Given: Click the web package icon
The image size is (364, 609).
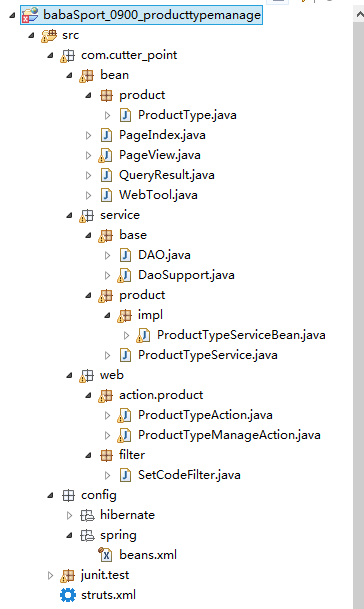Looking at the screenshot, I should [x=87, y=376].
